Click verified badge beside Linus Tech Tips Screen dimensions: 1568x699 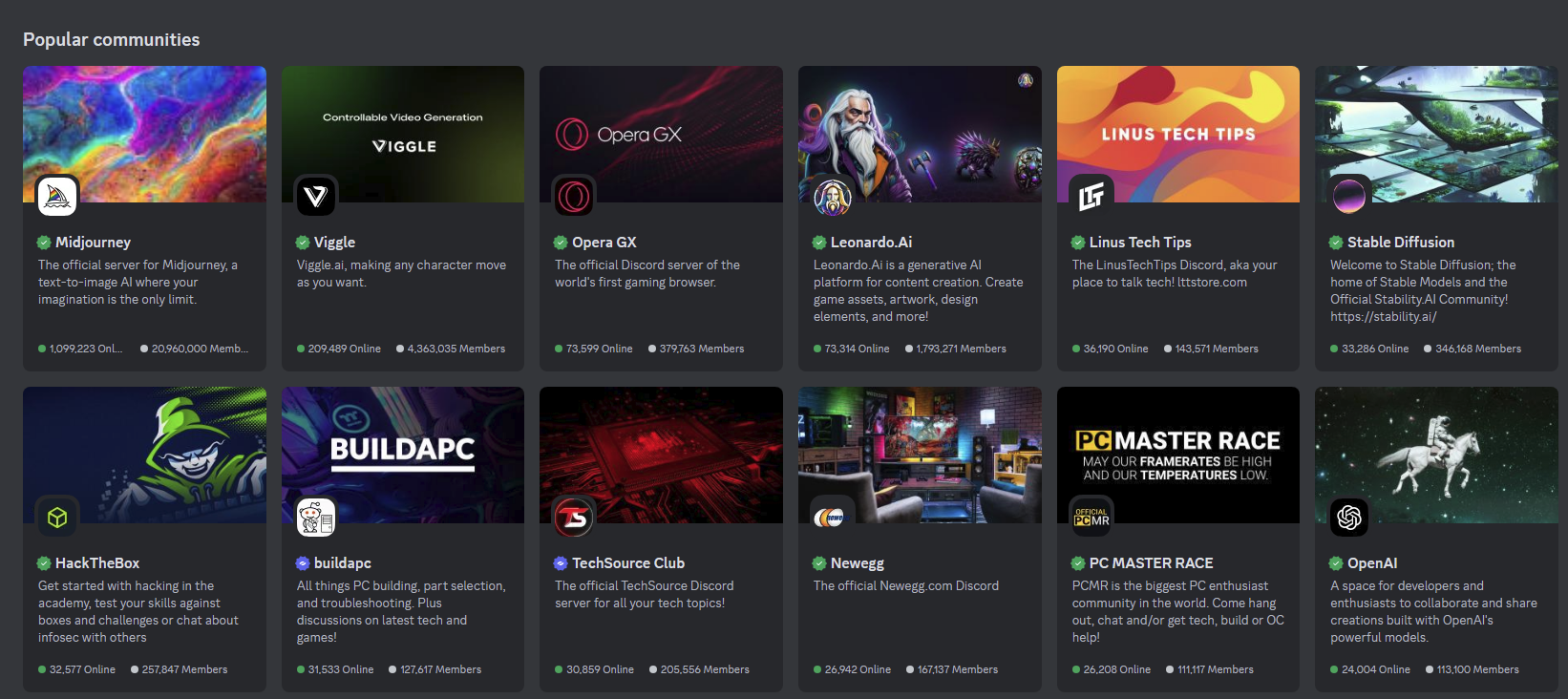pyautogui.click(x=1078, y=243)
